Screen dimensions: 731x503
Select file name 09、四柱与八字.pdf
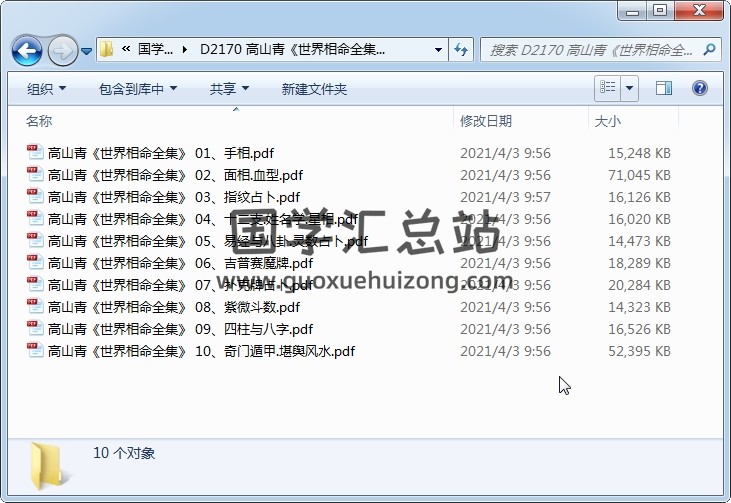coord(180,329)
